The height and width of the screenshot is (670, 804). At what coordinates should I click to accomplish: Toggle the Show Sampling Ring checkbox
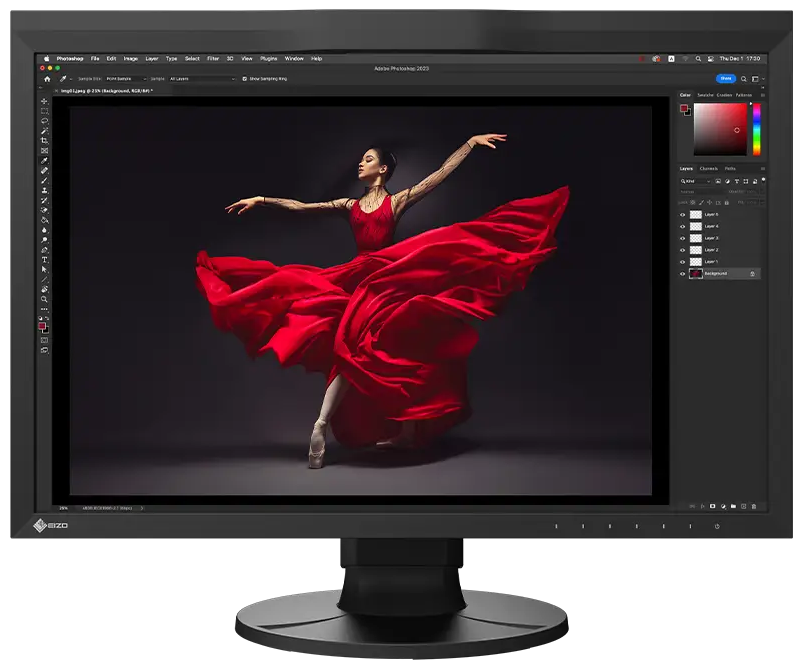coord(243,78)
